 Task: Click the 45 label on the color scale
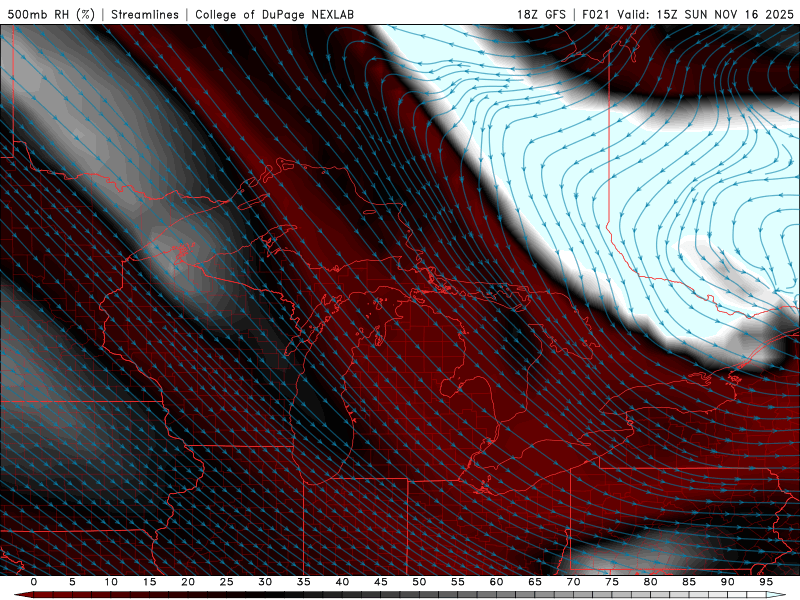click(381, 582)
